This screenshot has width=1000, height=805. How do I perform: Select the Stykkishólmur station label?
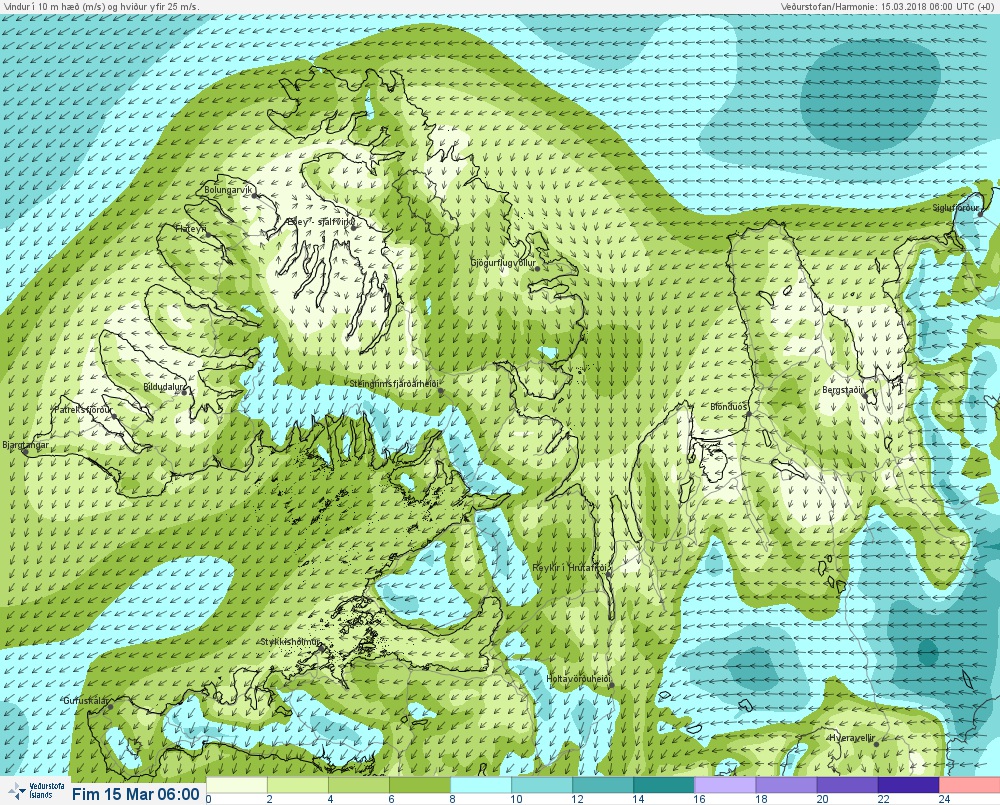[x=290, y=642]
